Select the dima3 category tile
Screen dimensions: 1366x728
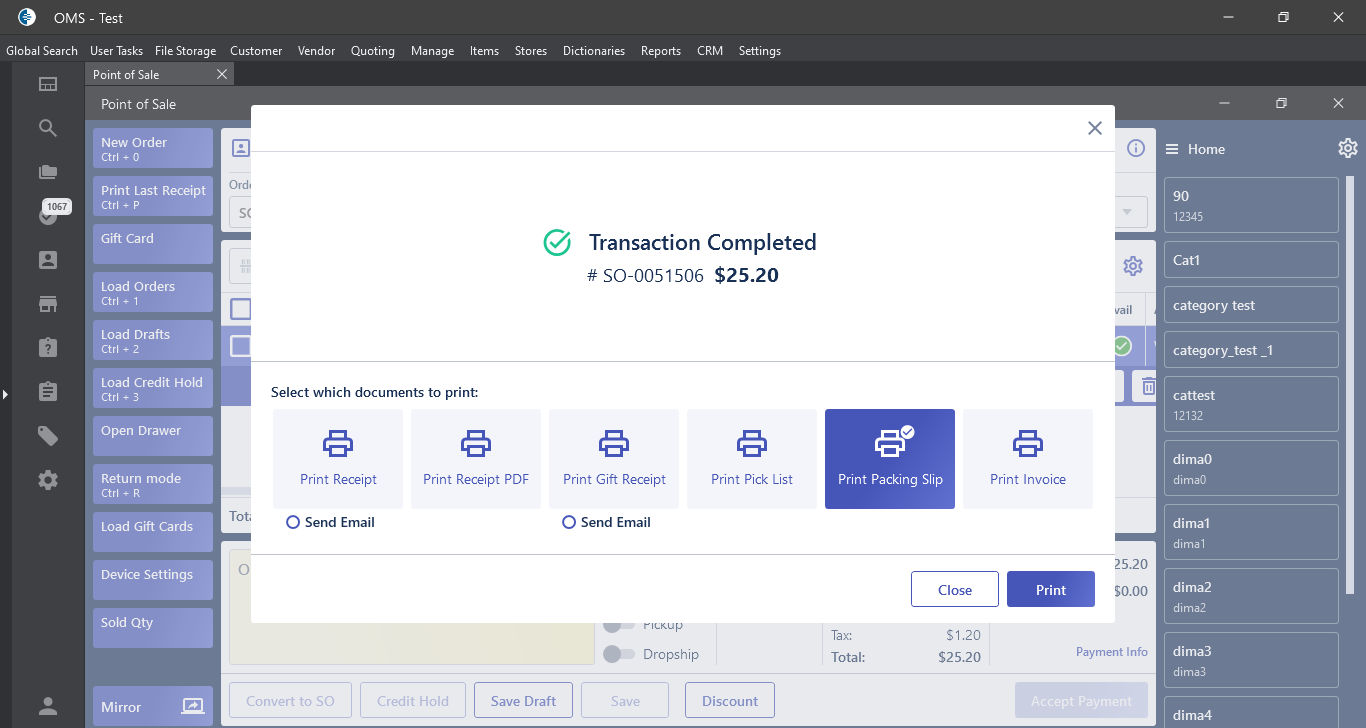(1251, 660)
